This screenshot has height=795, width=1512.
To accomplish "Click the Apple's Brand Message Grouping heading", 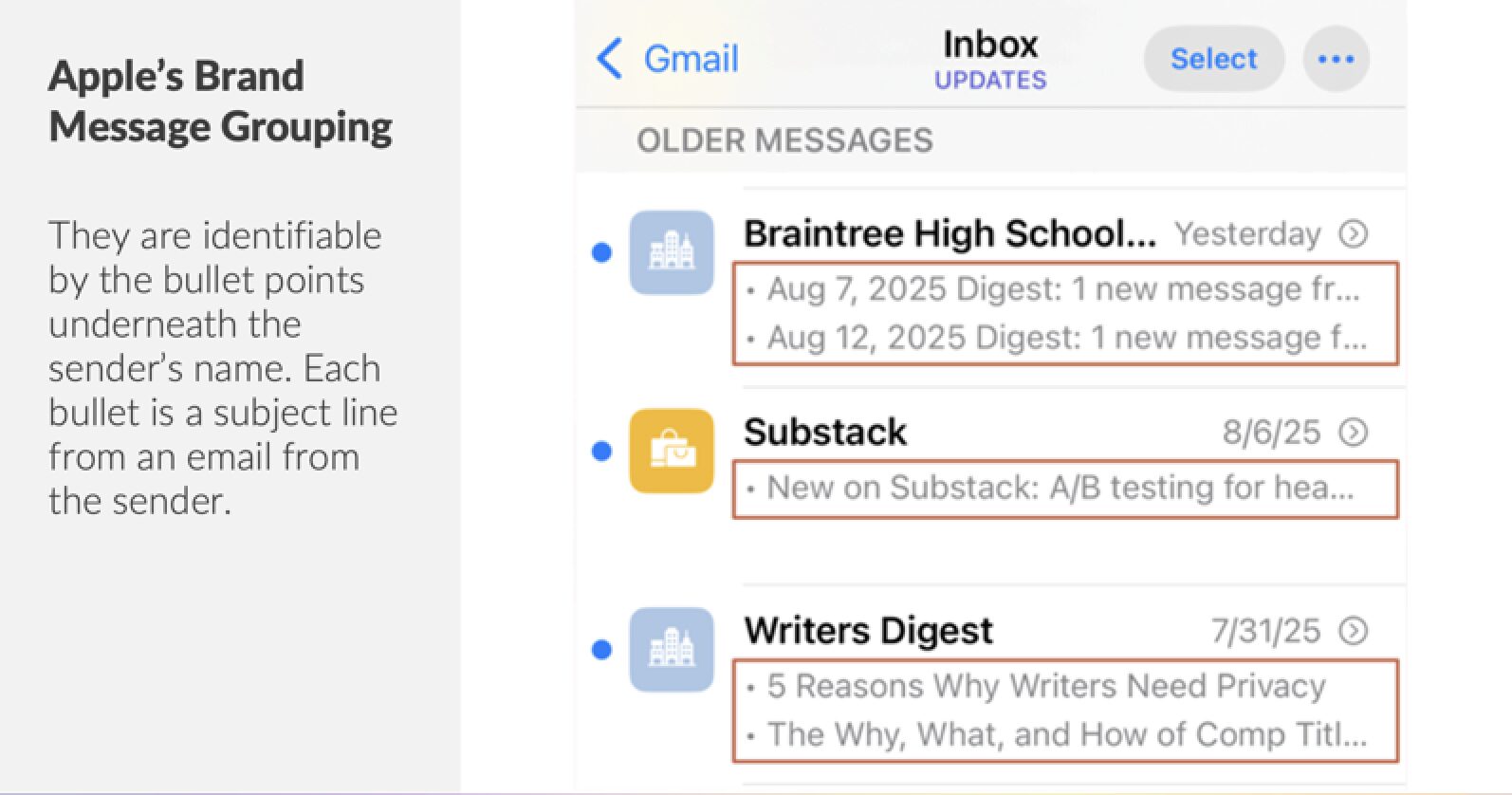I will [220, 101].
